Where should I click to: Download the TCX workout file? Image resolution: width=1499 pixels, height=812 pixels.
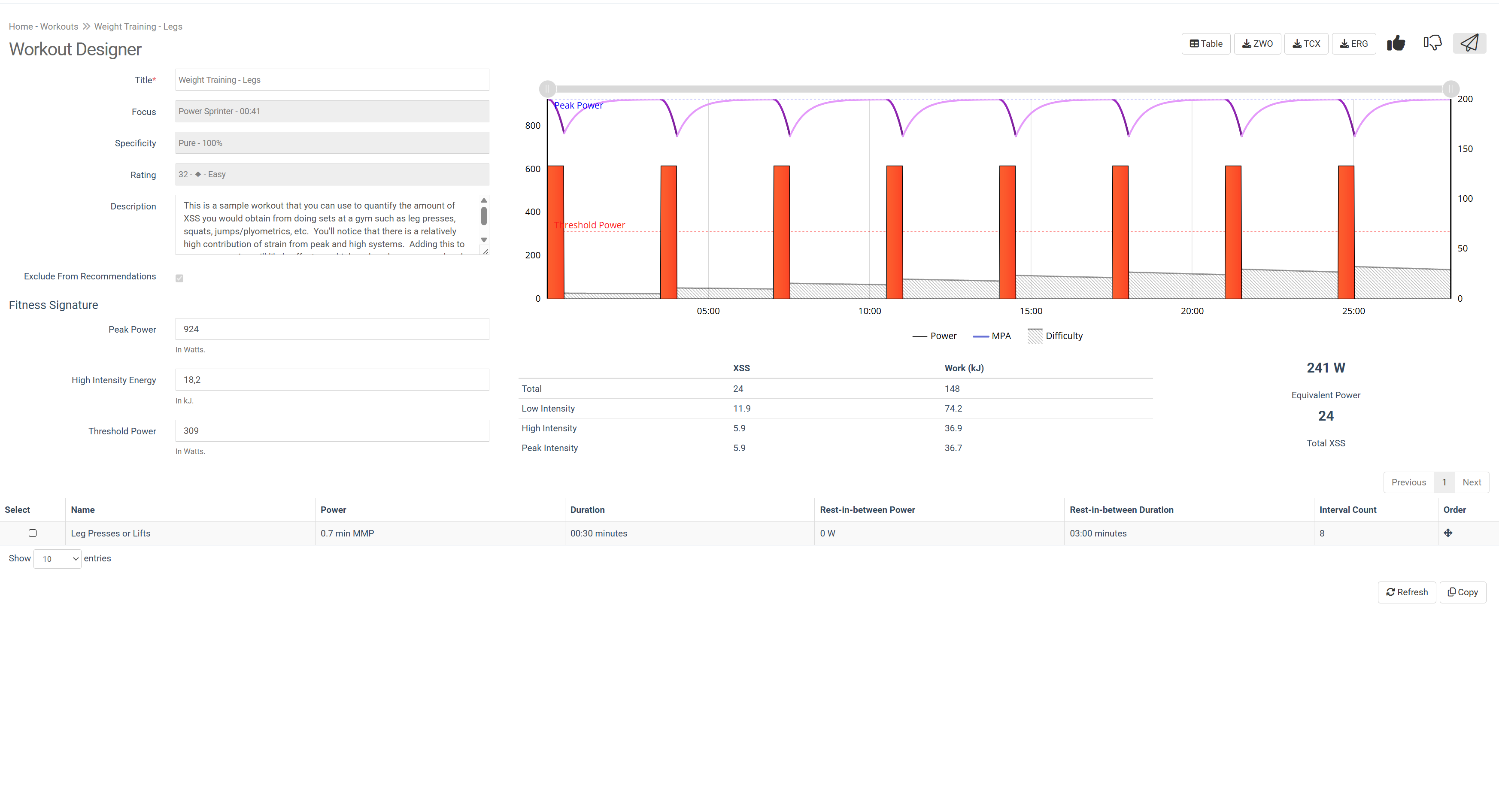pos(1306,44)
